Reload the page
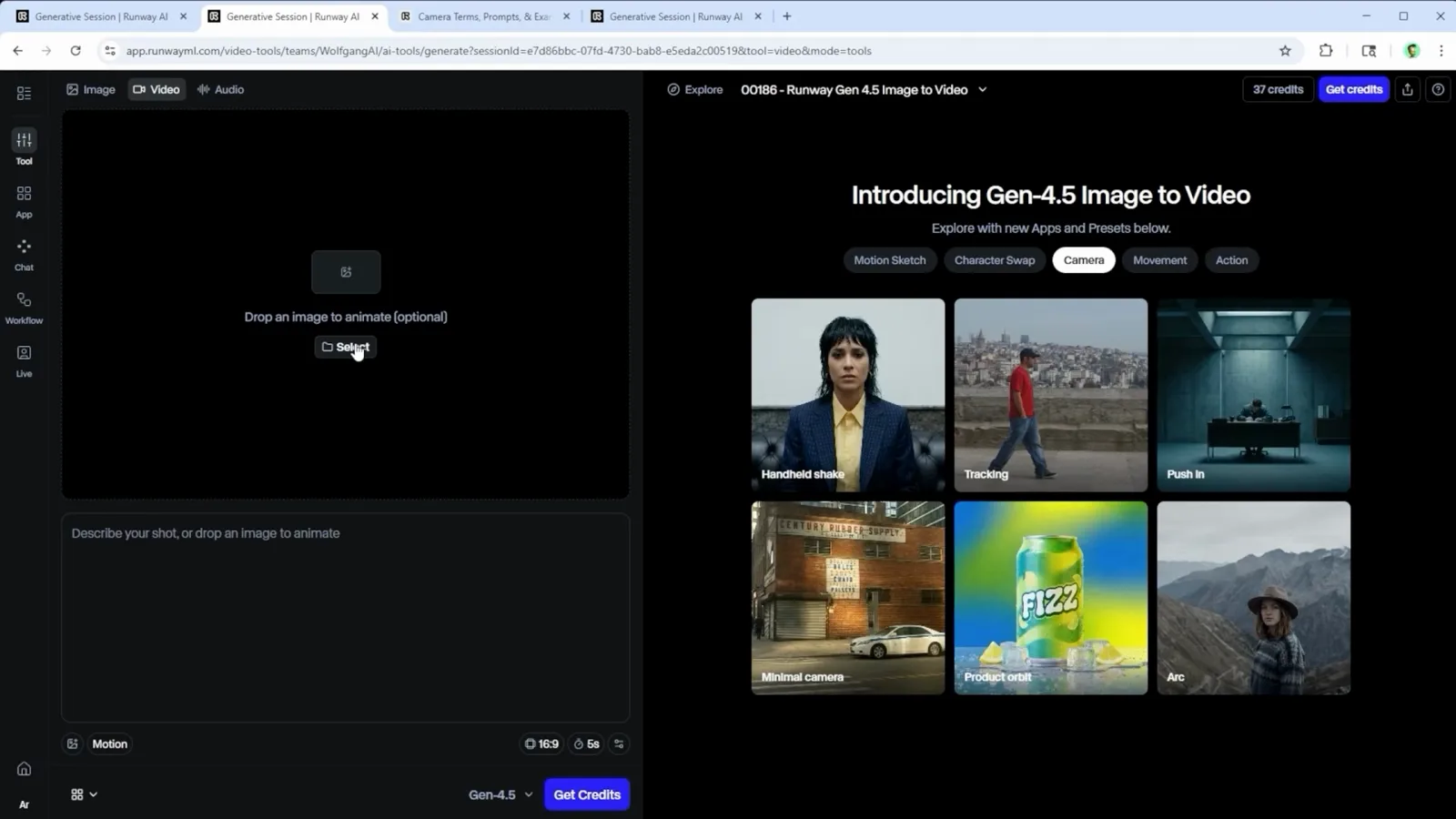This screenshot has width=1456, height=819. [x=76, y=51]
